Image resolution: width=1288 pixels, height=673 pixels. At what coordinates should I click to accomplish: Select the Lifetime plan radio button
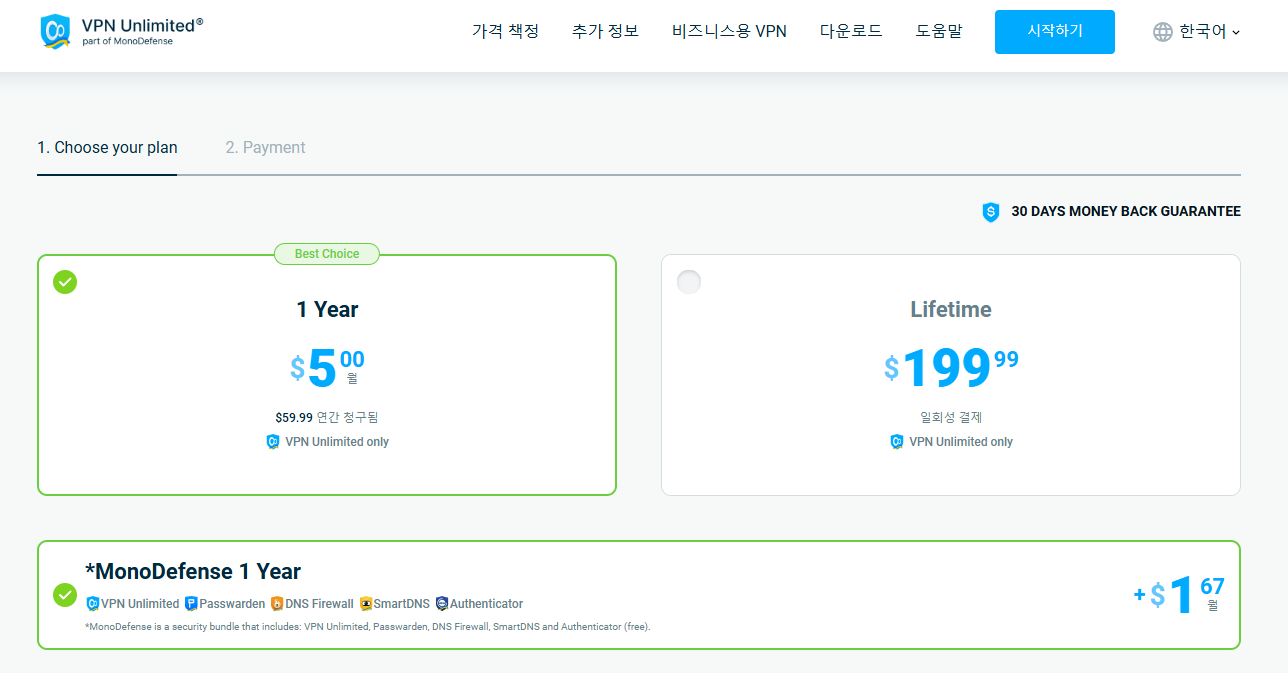689,282
